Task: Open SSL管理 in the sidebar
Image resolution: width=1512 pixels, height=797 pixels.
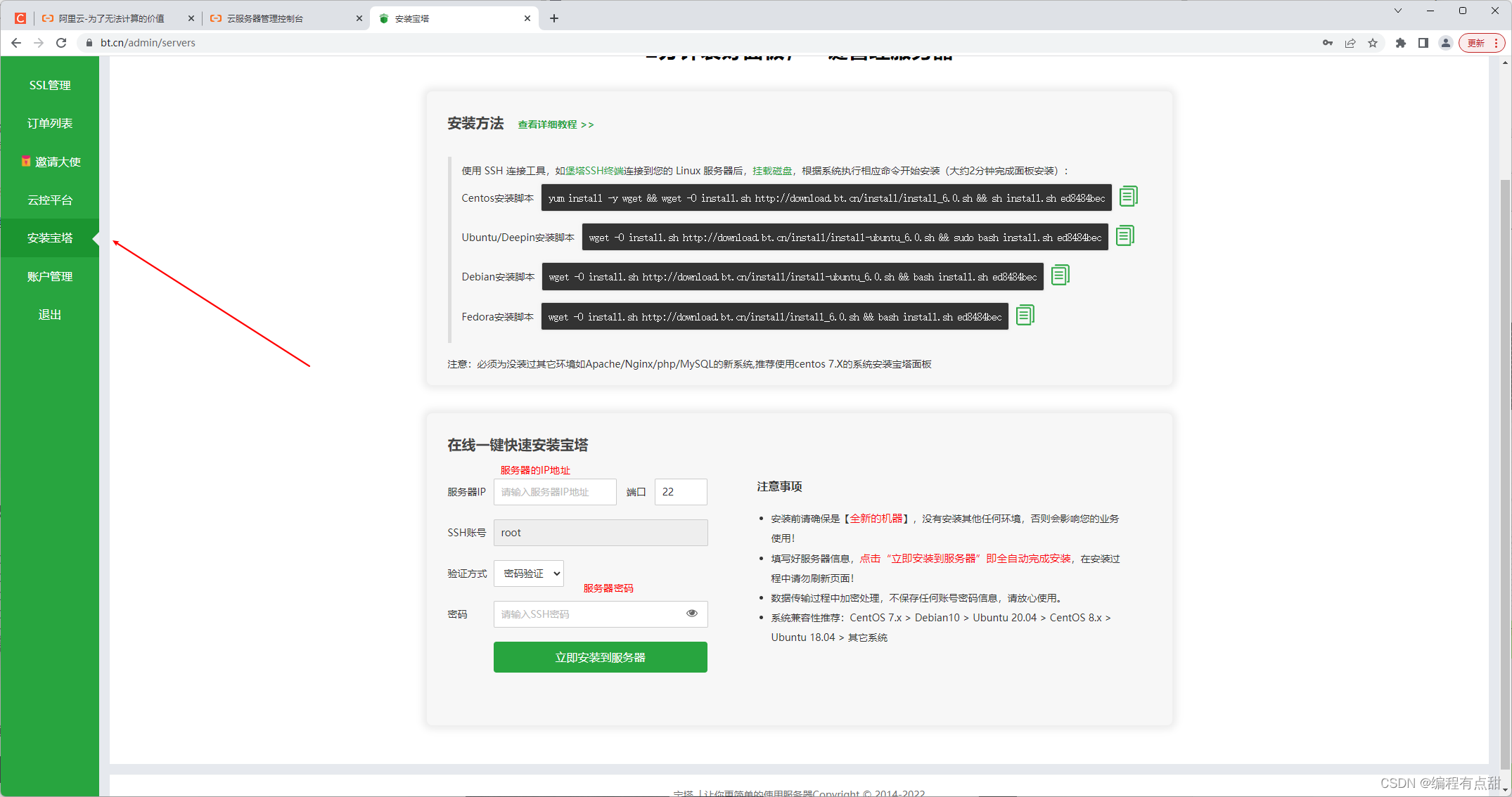Action: (x=50, y=85)
